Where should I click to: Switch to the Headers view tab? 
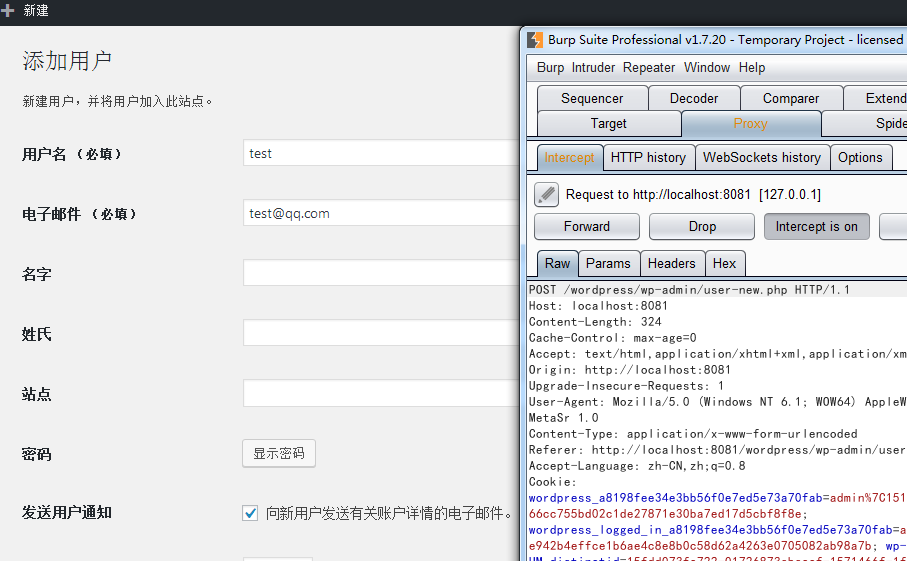pos(672,264)
